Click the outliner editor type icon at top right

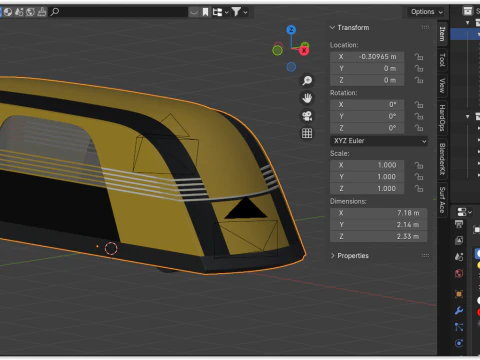tap(468, 11)
